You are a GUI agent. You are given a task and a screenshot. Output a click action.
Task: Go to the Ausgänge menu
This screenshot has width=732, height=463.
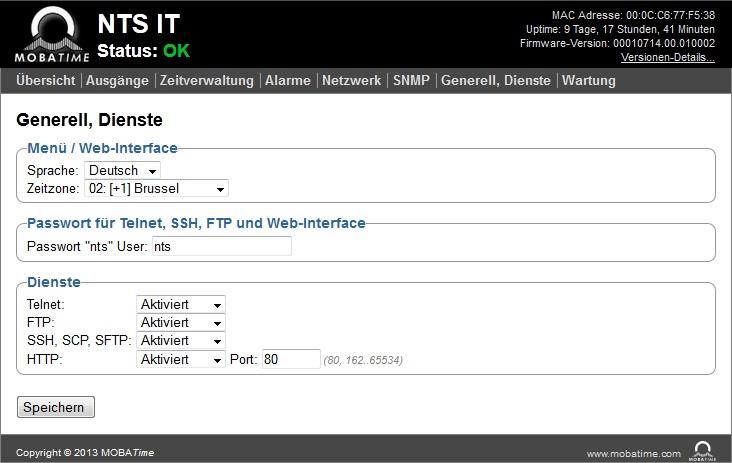pyautogui.click(x=117, y=80)
